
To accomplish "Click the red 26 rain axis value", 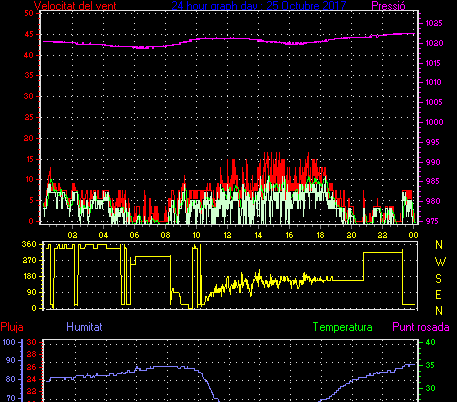I will (31, 367).
